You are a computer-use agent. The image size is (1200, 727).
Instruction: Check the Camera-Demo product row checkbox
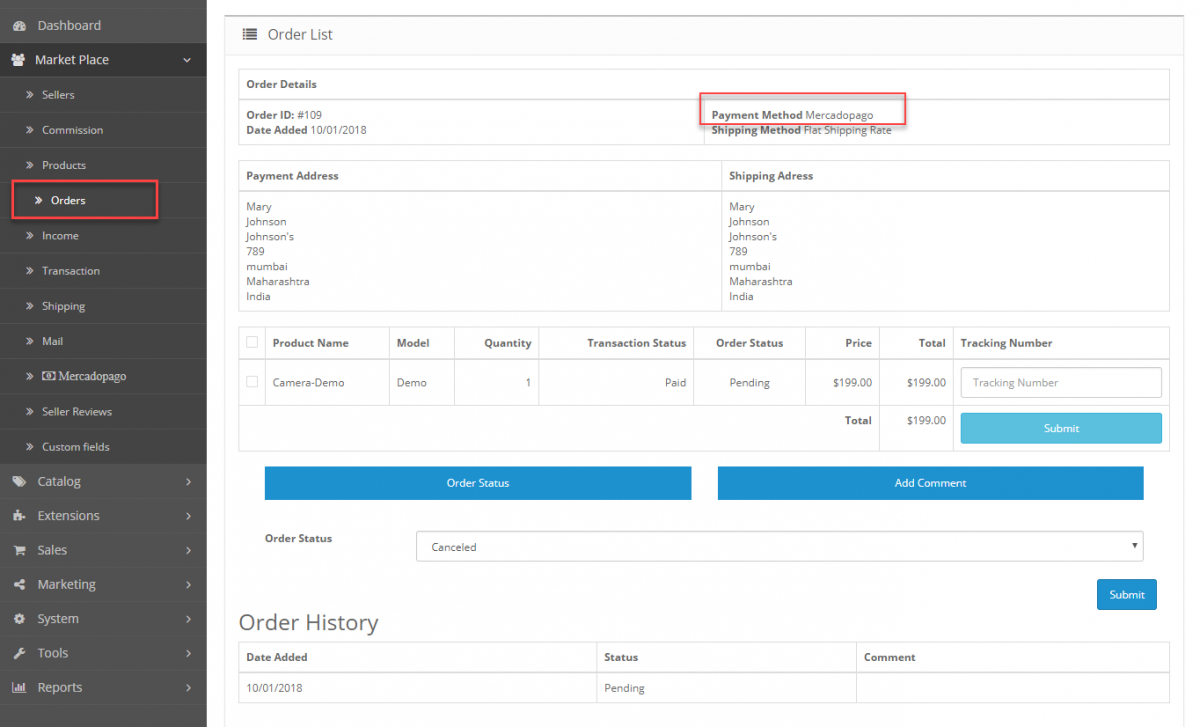pos(252,382)
